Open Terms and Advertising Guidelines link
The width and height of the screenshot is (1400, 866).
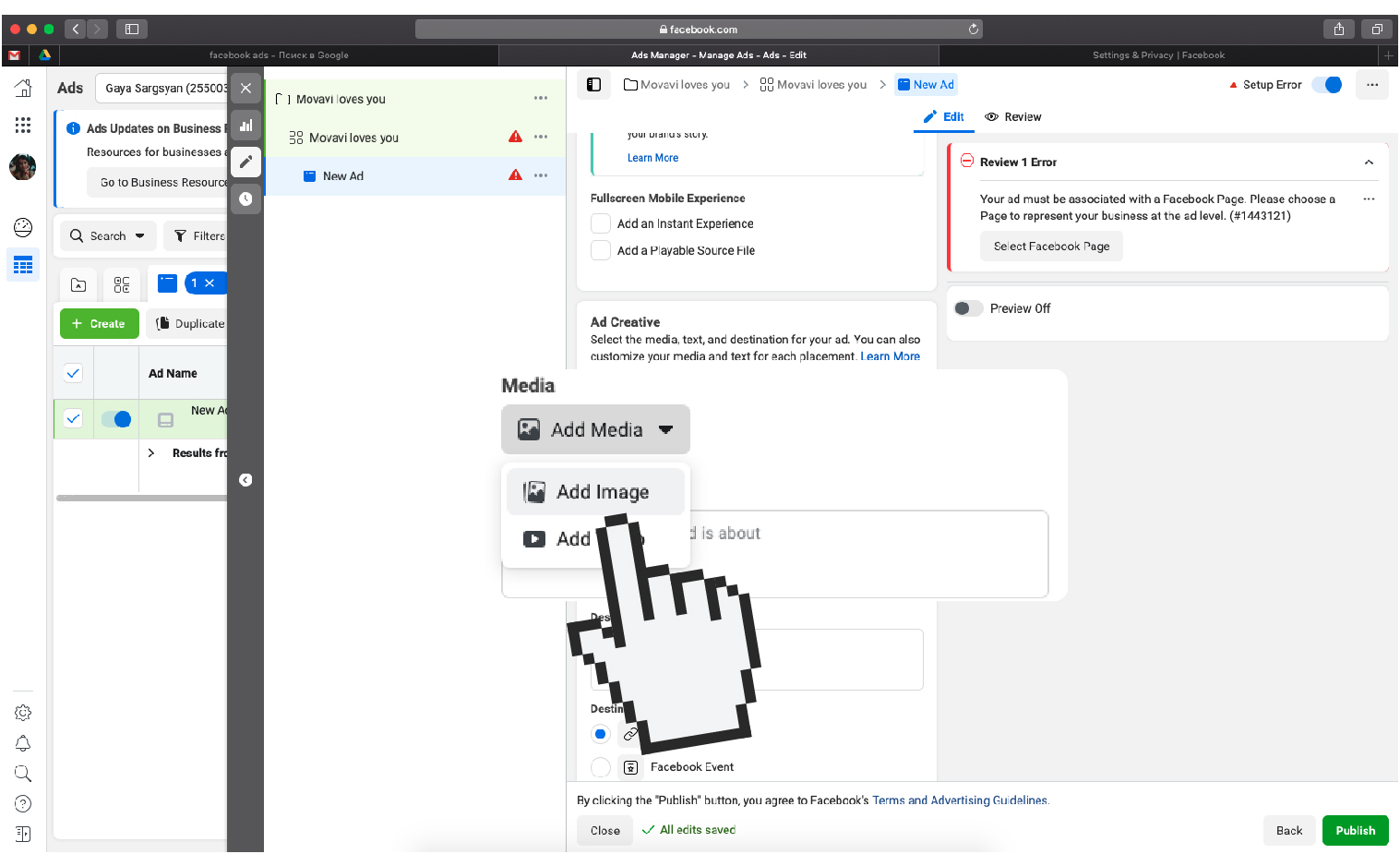tap(960, 800)
